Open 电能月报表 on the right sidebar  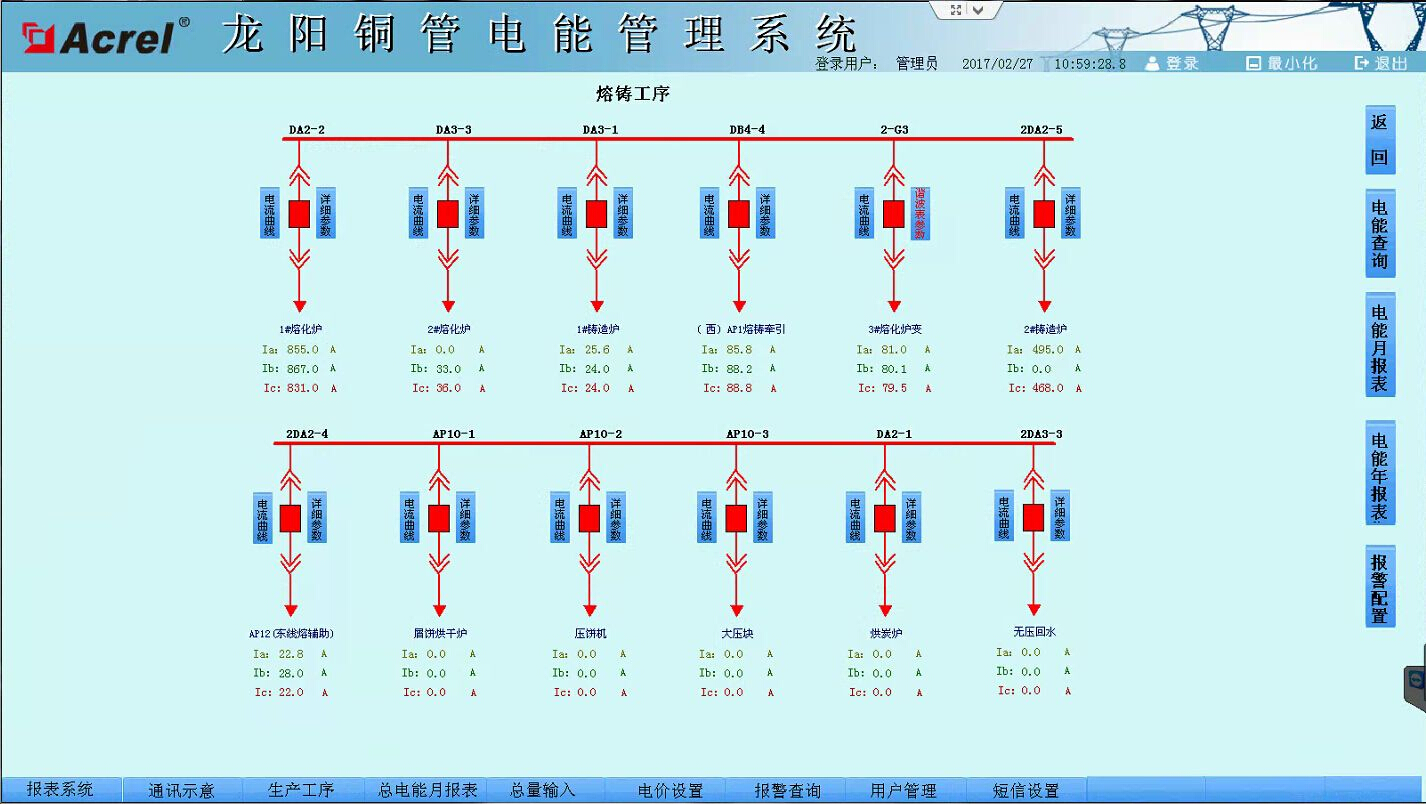point(1380,348)
